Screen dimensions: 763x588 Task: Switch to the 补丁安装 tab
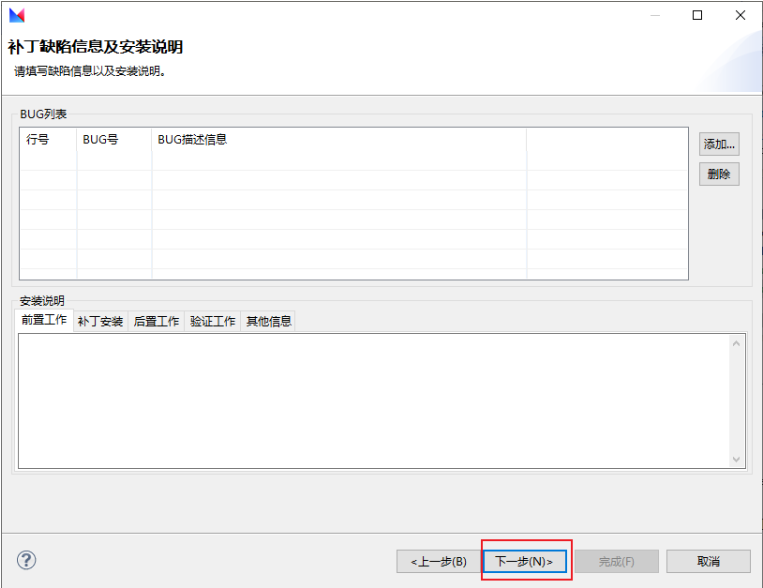pyautogui.click(x=100, y=321)
